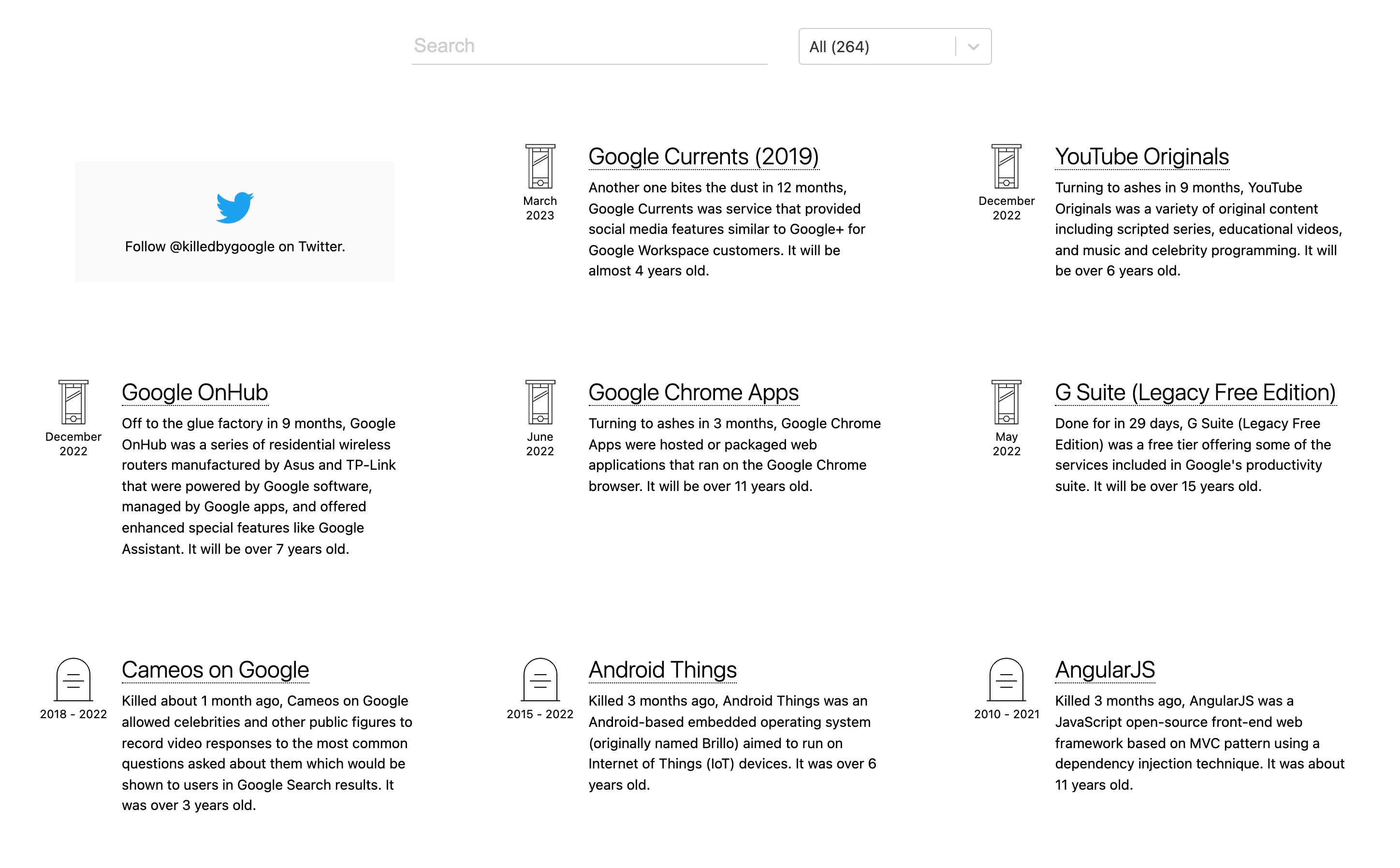Click the June 2022 date label
The image size is (1400, 868).
540,444
